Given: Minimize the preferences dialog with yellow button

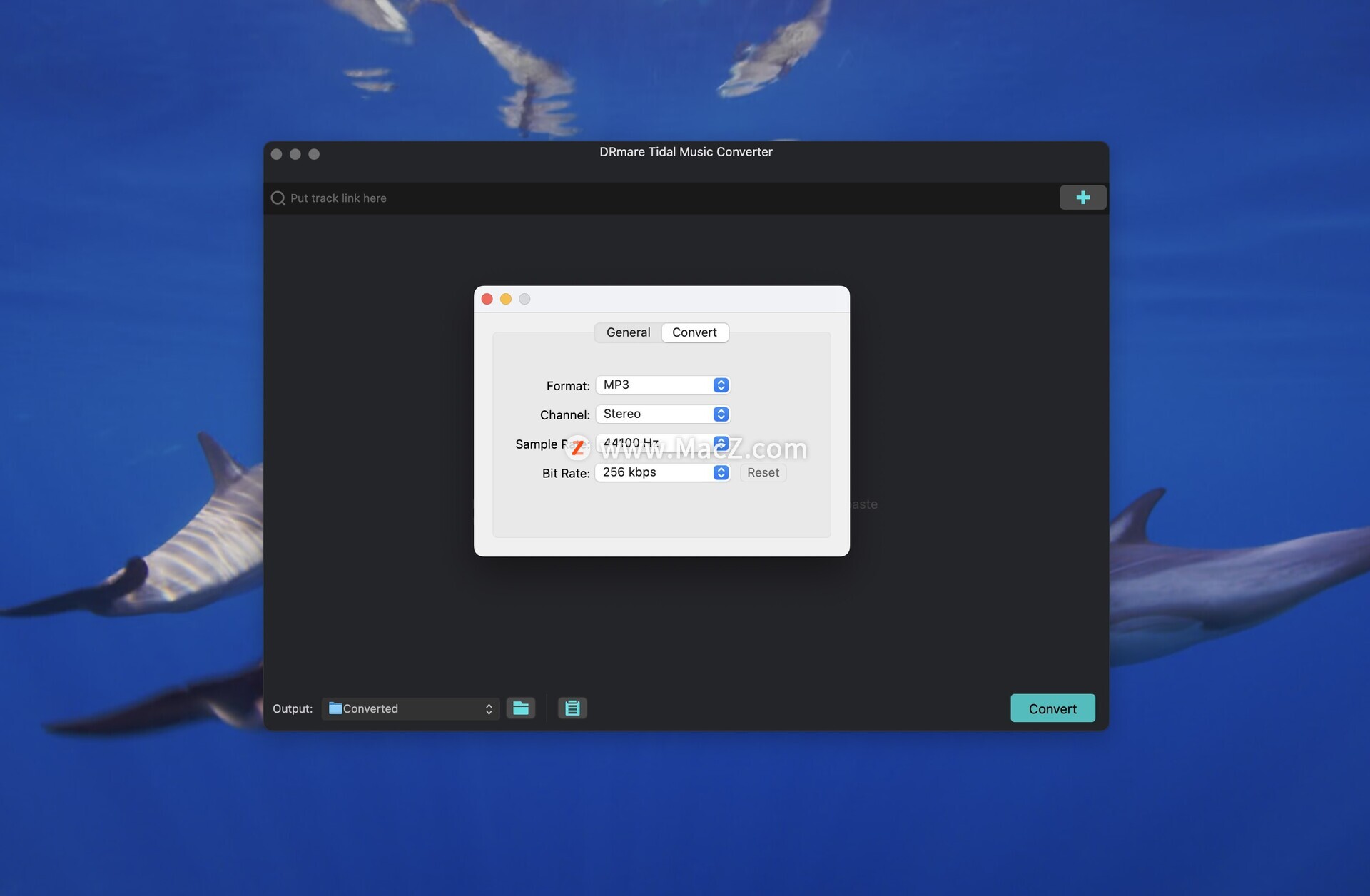Looking at the screenshot, I should (506, 299).
